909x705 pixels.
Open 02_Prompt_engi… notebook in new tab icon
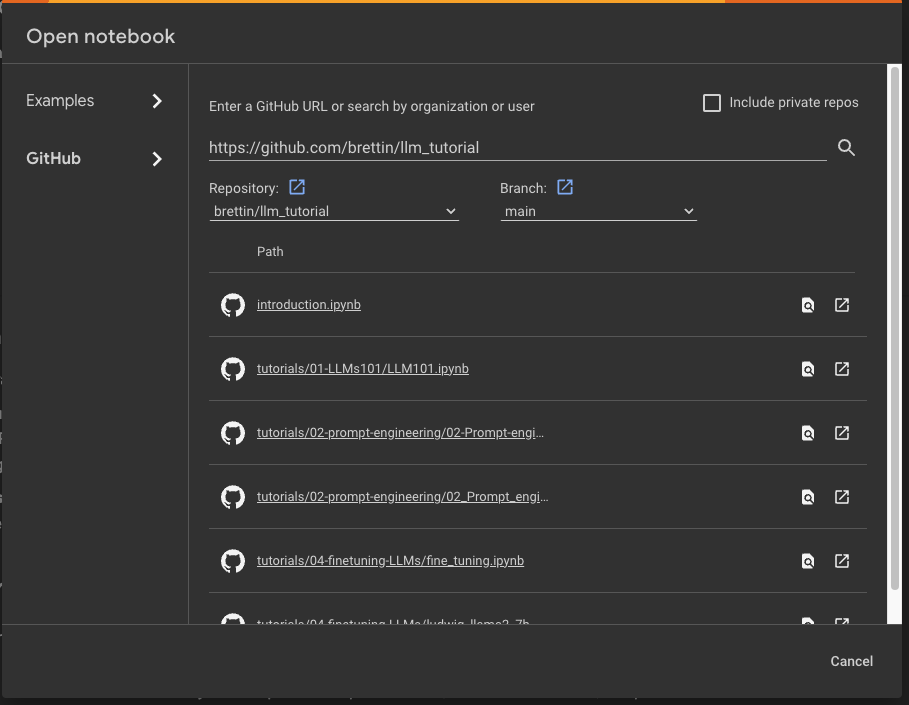tap(842, 497)
